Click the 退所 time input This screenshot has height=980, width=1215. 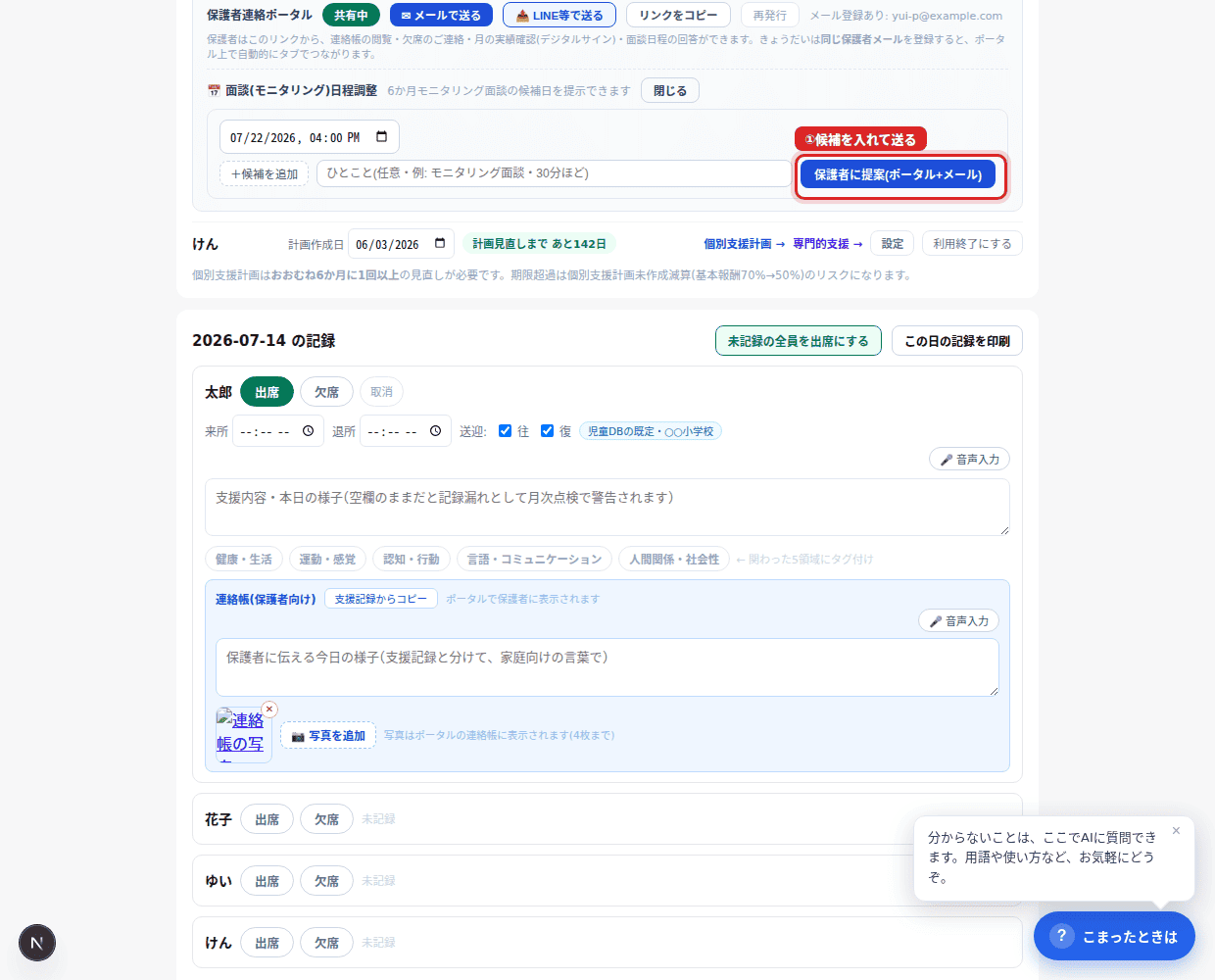coord(406,431)
